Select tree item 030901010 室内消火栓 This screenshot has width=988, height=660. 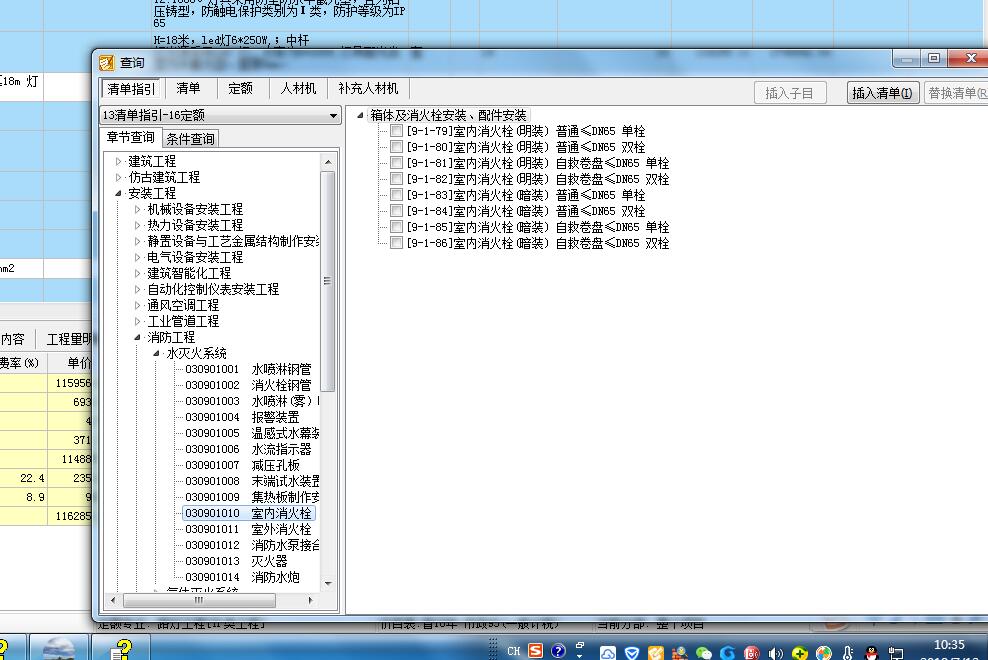tap(248, 513)
